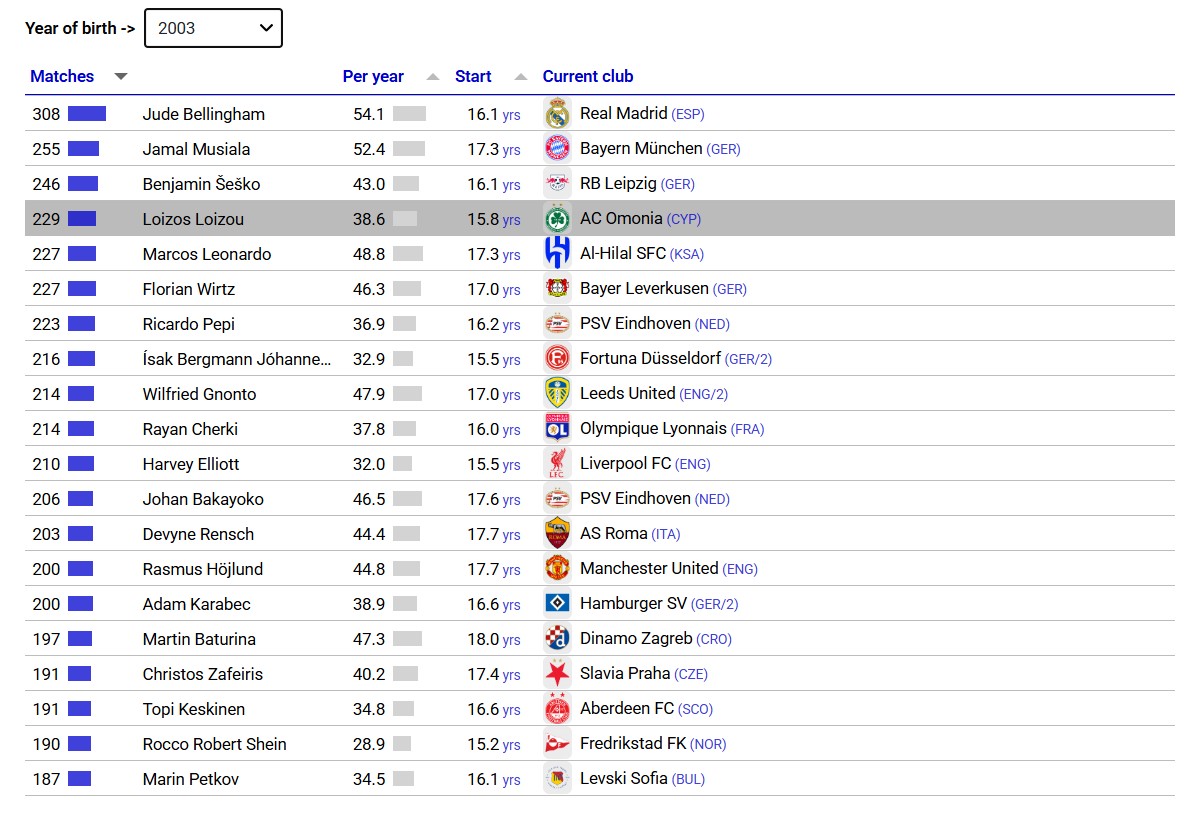Screen dimensions: 1196x818
Task: Select the Florian Wirtz name
Action: tap(188, 289)
